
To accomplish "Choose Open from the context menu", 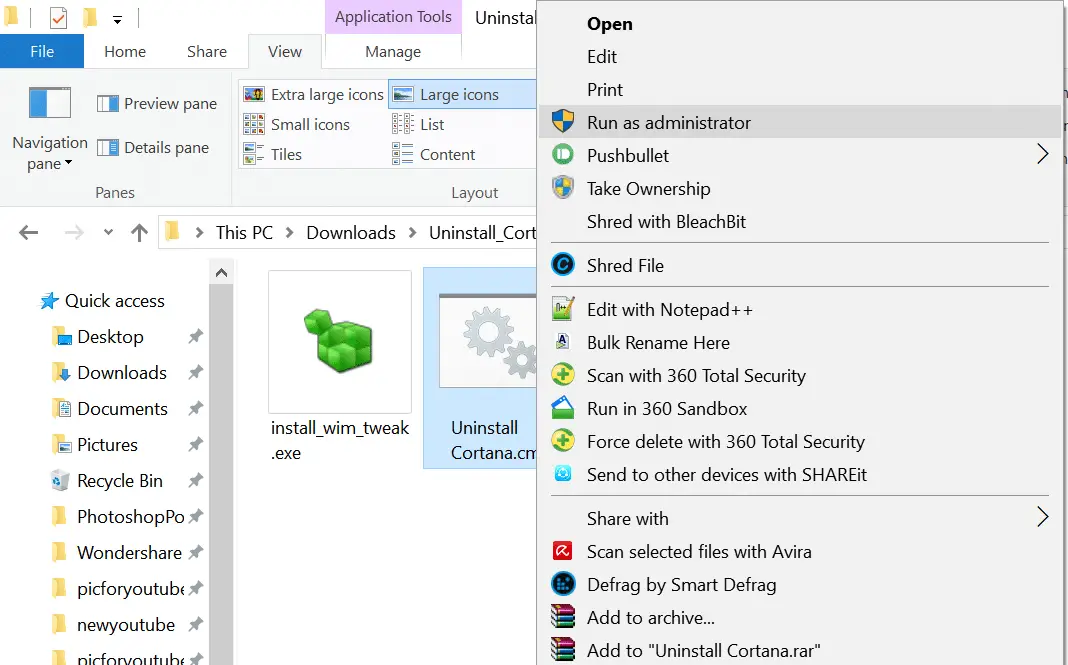I will pos(800,23).
